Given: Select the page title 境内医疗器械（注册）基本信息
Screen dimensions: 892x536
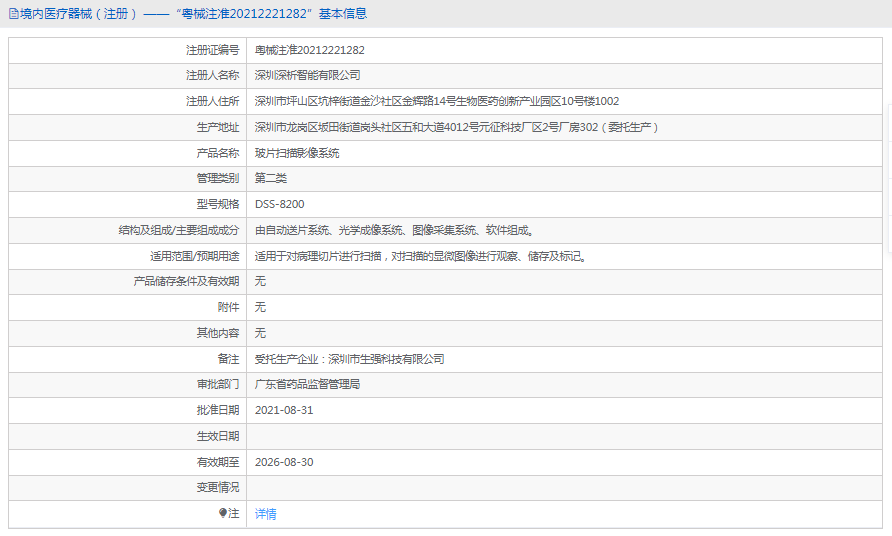Looking at the screenshot, I should point(193,14).
